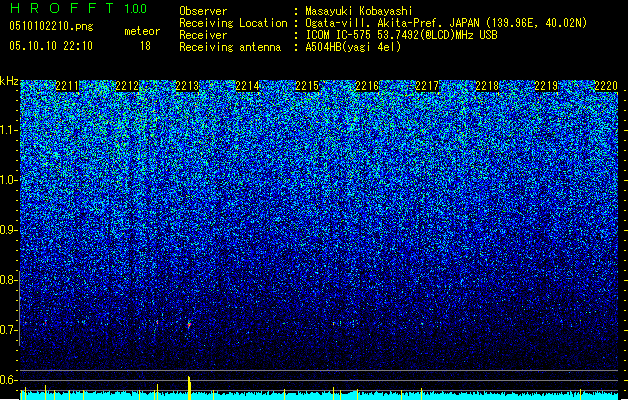629x400 pixels.
Task: Click the 0.6 kHz axis label
Action: coord(9,380)
